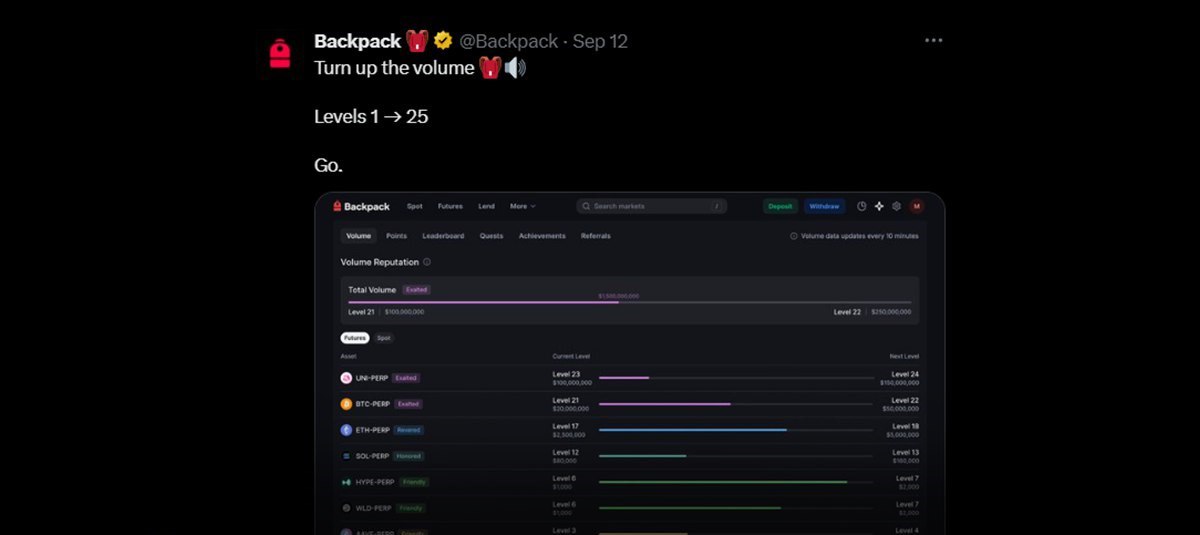This screenshot has width=1200, height=535.
Task: Click the gold verified badge next to Backpack
Action: coord(443,41)
